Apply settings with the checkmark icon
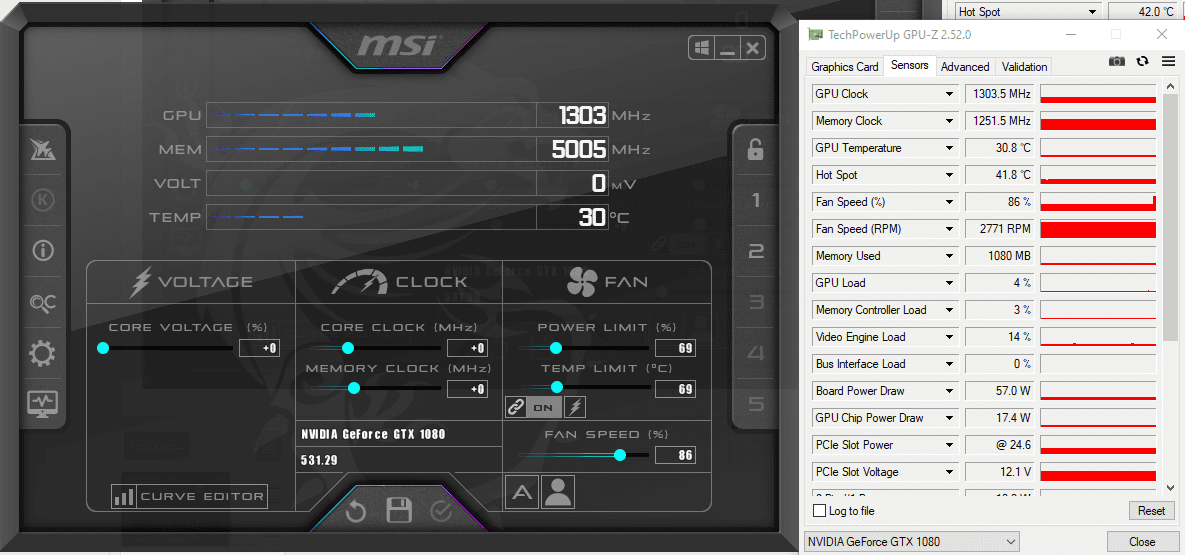 (x=441, y=512)
